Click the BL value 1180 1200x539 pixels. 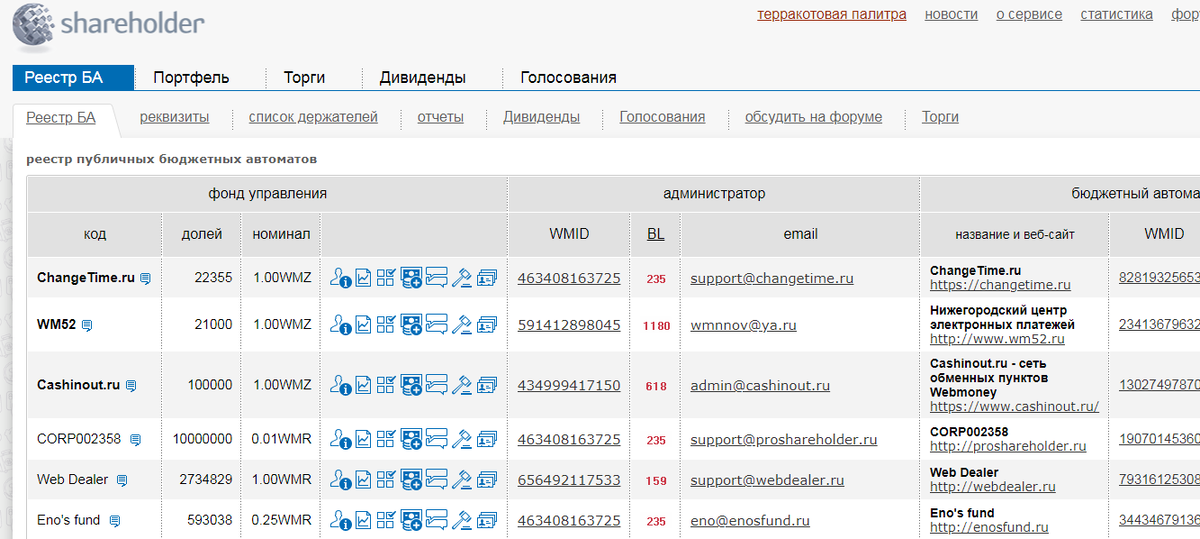click(656, 326)
